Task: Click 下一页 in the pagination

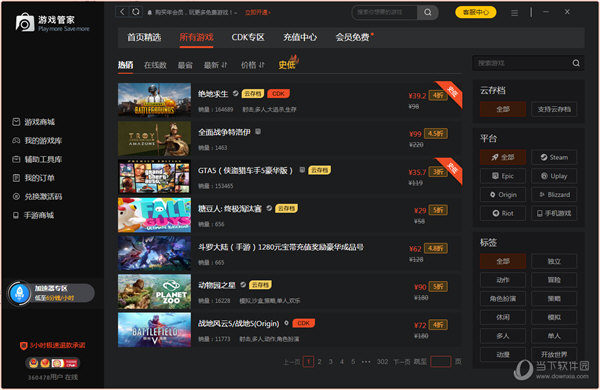Action: pyautogui.click(x=402, y=362)
